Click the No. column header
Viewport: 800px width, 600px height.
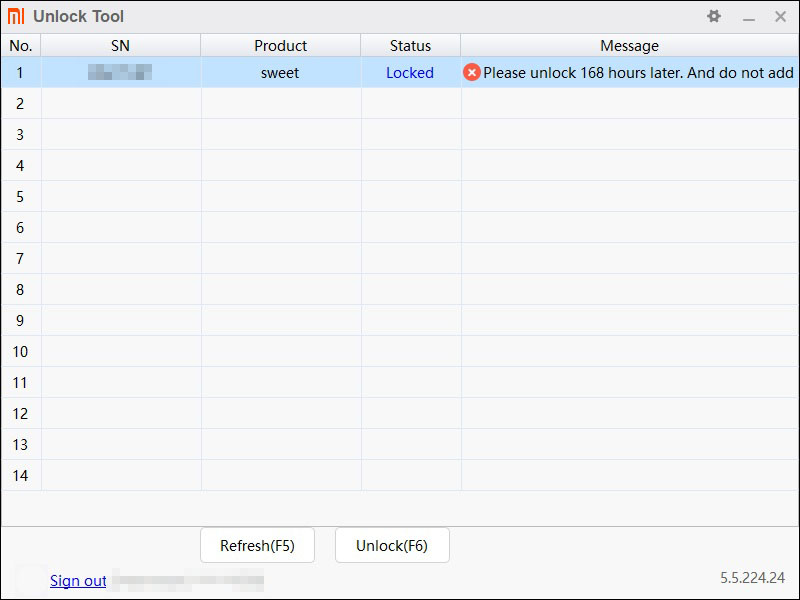tap(21, 45)
